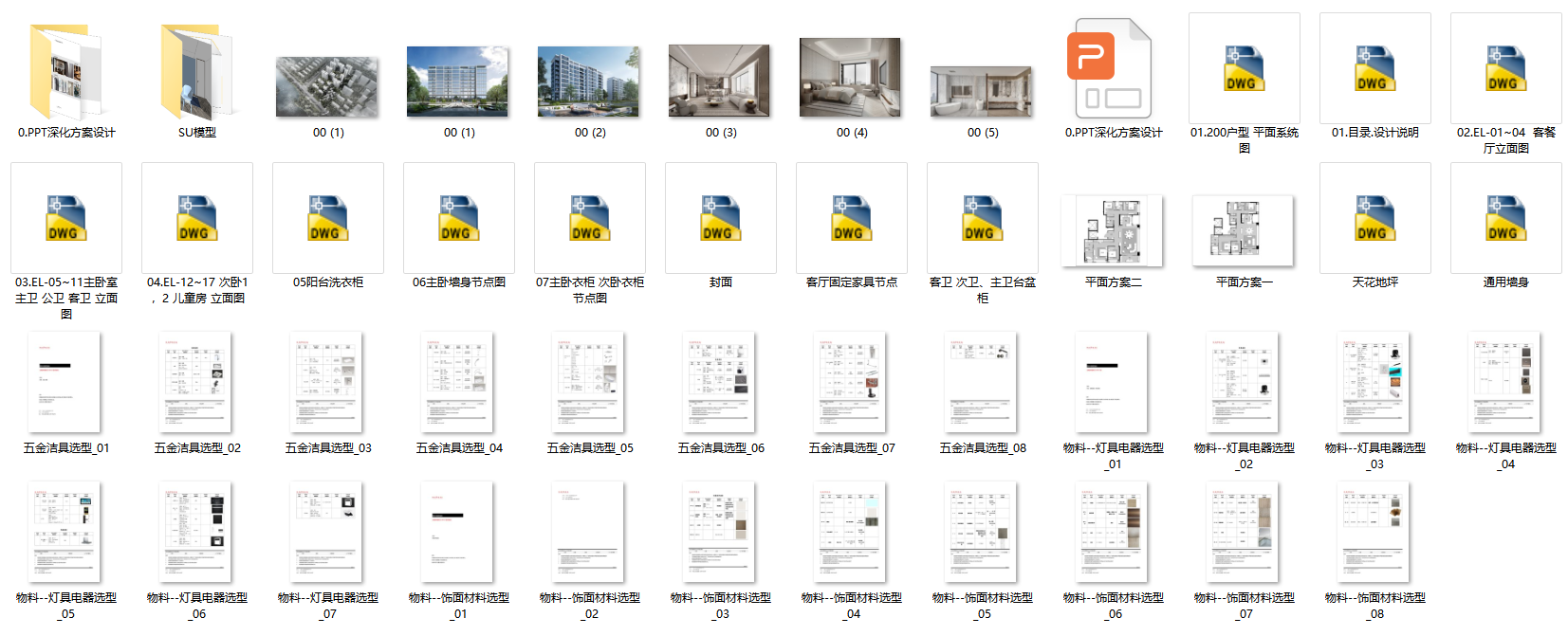Open DWG file 04.EL-12~17 次卧1
Image resolution: width=1568 pixels, height=636 pixels.
[x=196, y=218]
